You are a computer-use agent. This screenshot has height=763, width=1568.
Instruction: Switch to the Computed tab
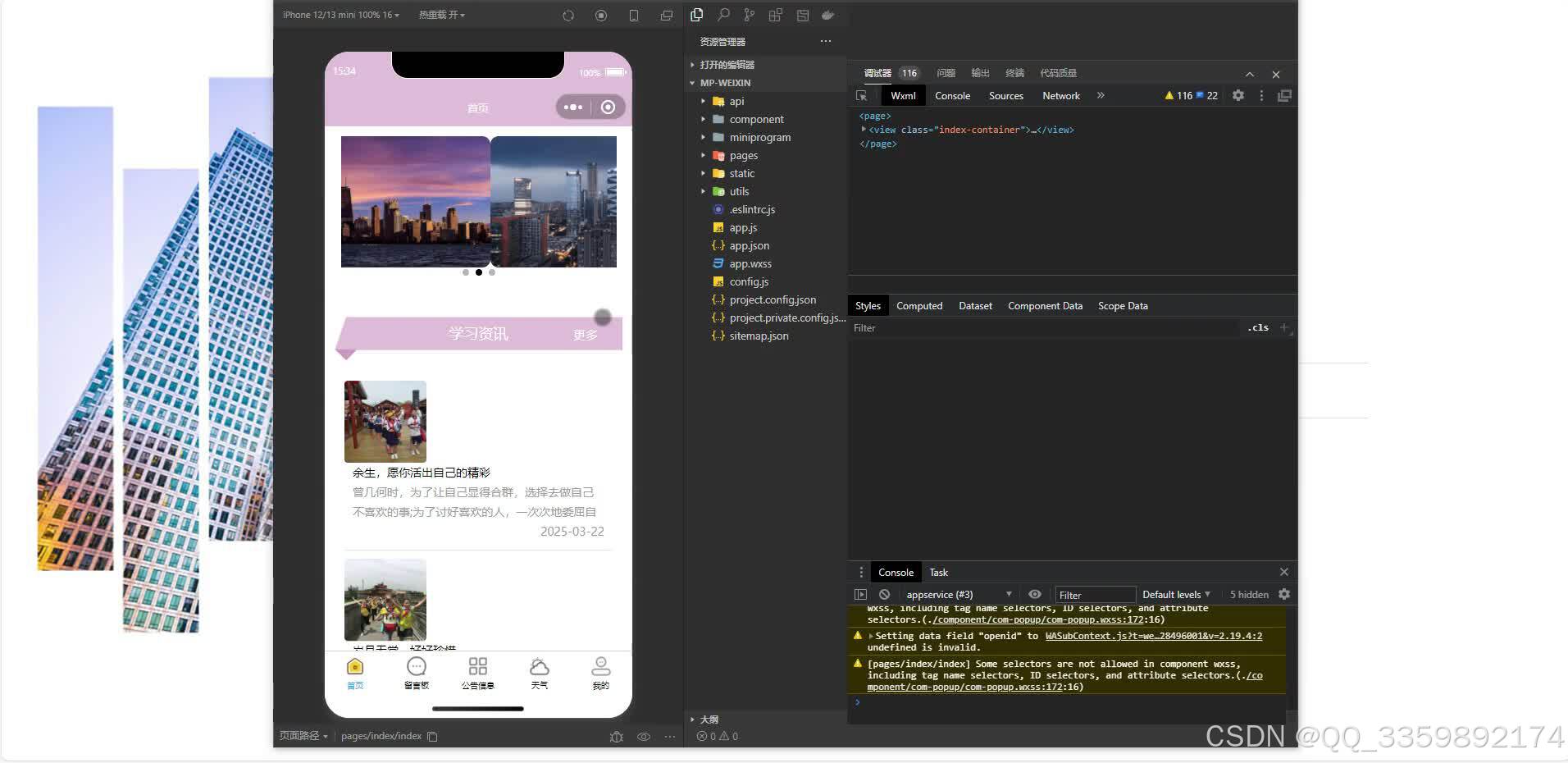coord(918,305)
